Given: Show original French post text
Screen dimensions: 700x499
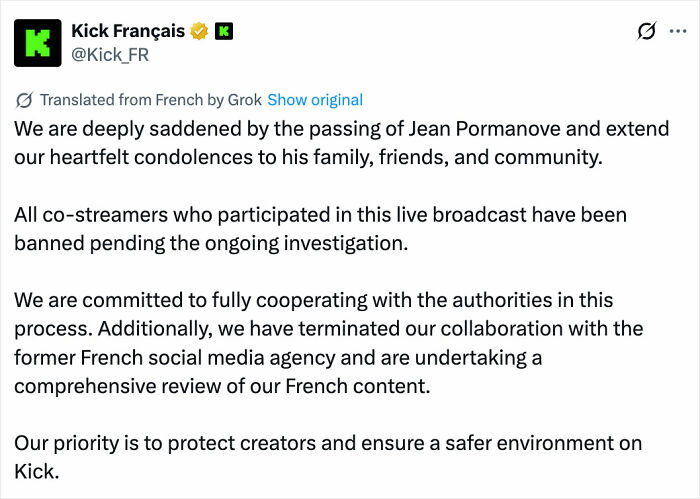Looking at the screenshot, I should pyautogui.click(x=315, y=100).
